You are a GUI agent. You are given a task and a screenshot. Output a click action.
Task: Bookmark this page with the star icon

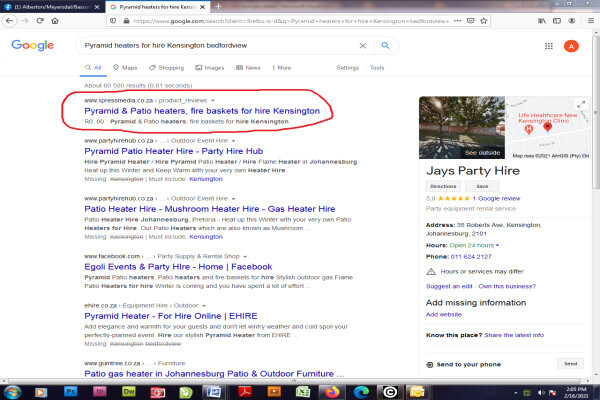pyautogui.click(x=484, y=21)
